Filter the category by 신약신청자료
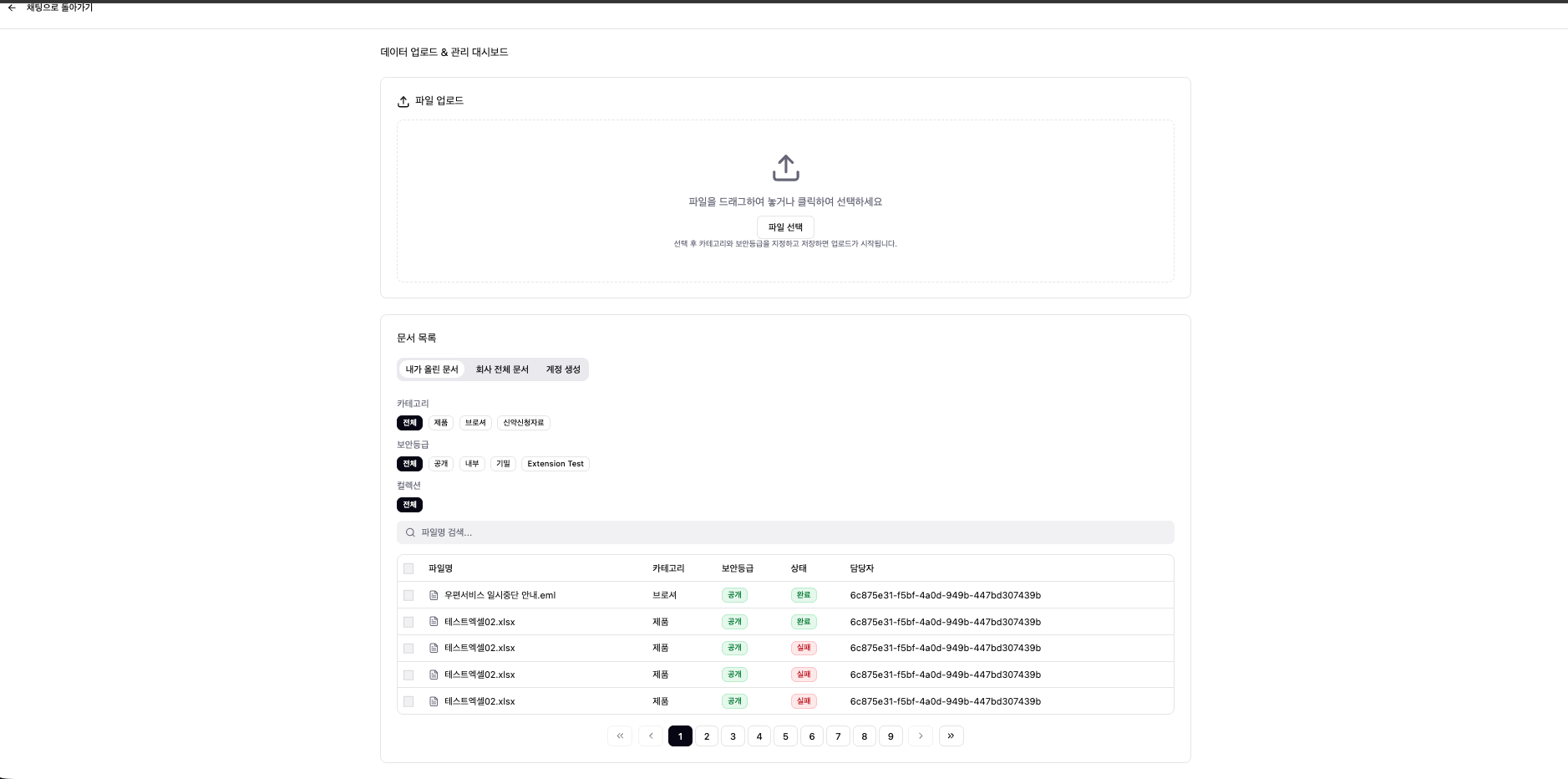1568x779 pixels. click(523, 423)
